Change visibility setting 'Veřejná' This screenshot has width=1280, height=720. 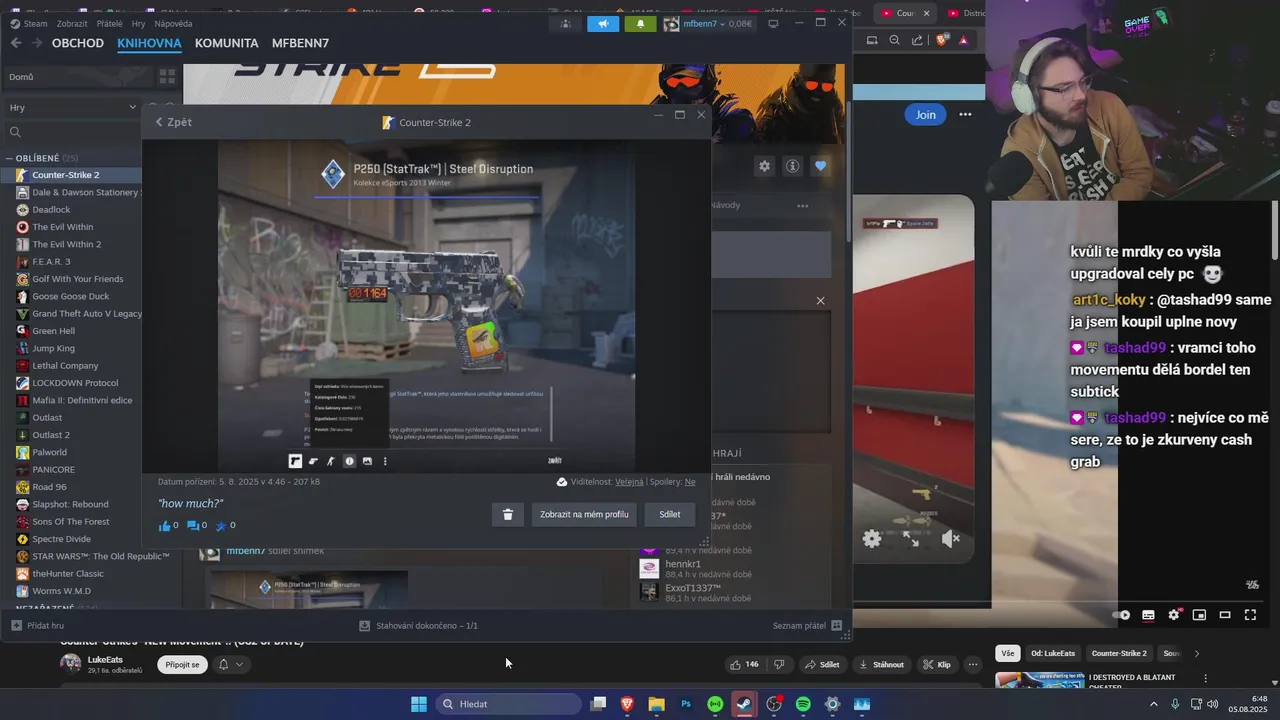pos(629,482)
